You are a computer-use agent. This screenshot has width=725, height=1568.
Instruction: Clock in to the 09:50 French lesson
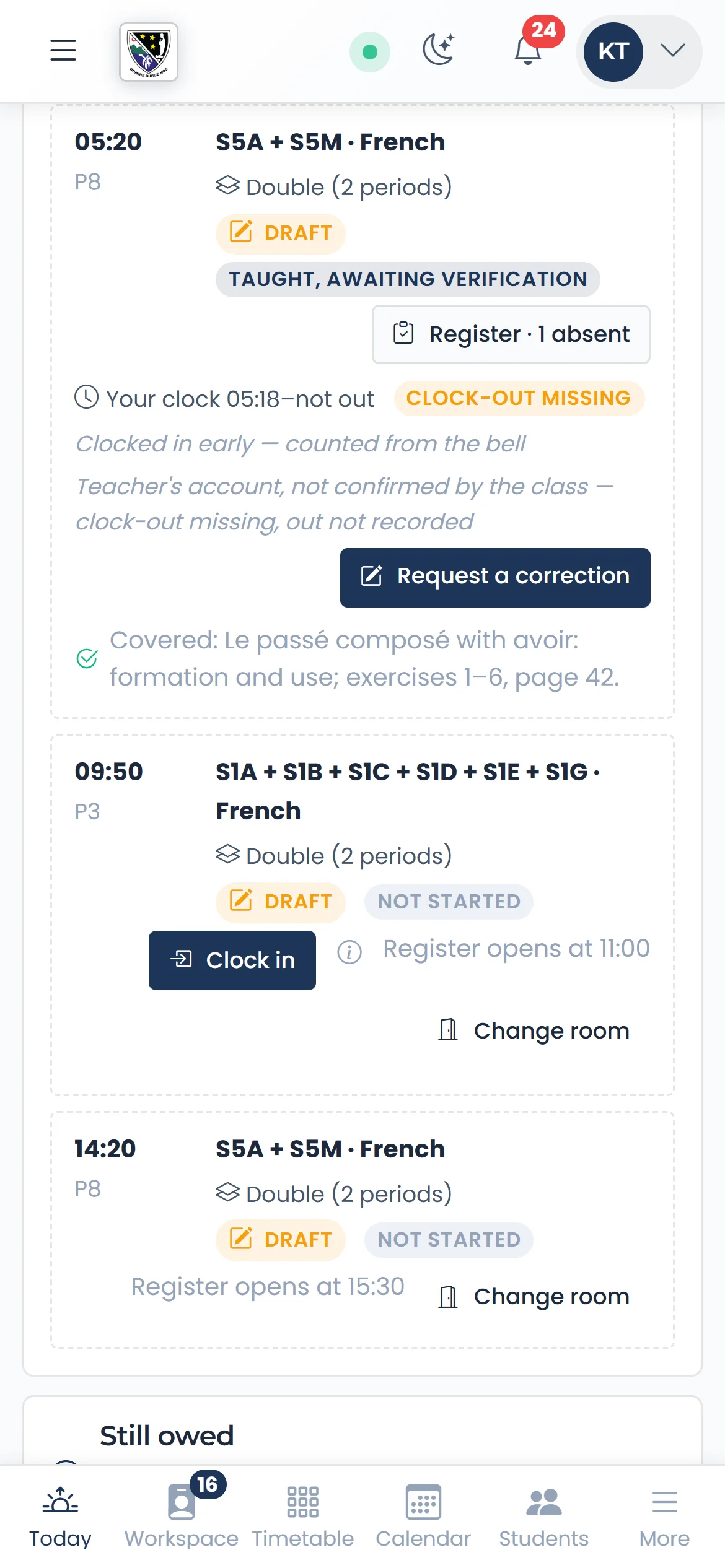click(232, 960)
